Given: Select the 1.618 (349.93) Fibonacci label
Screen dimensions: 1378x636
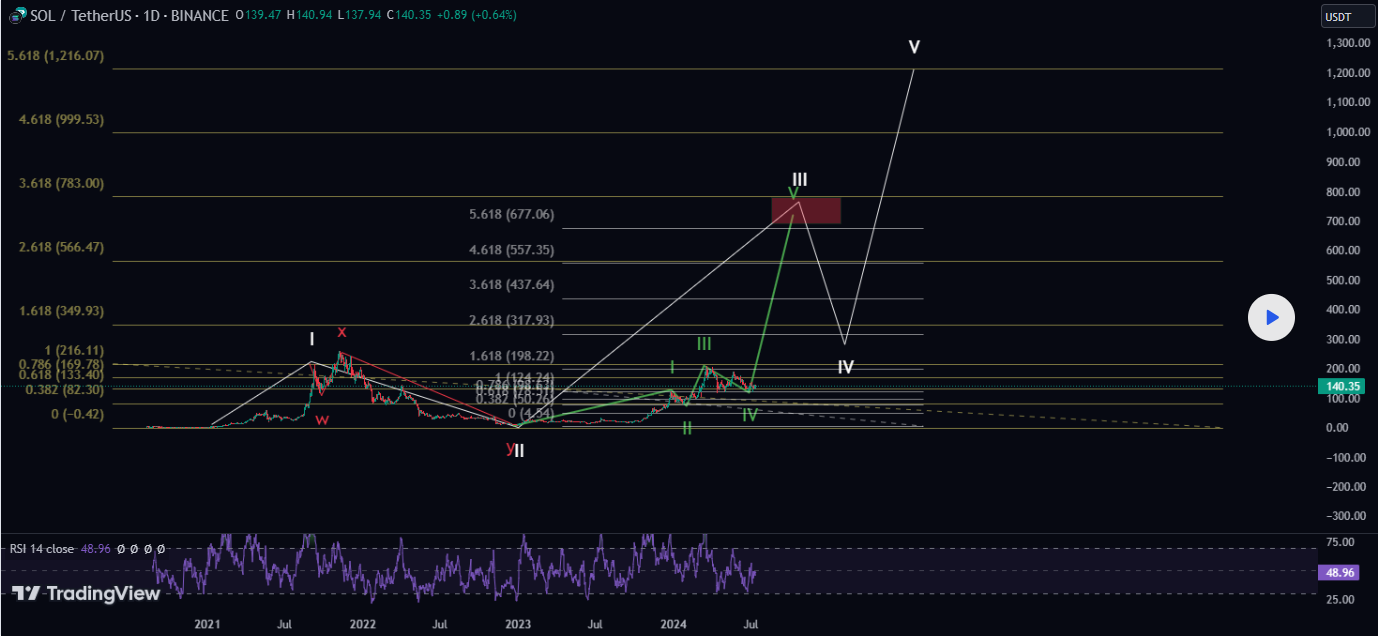Looking at the screenshot, I should point(61,311).
